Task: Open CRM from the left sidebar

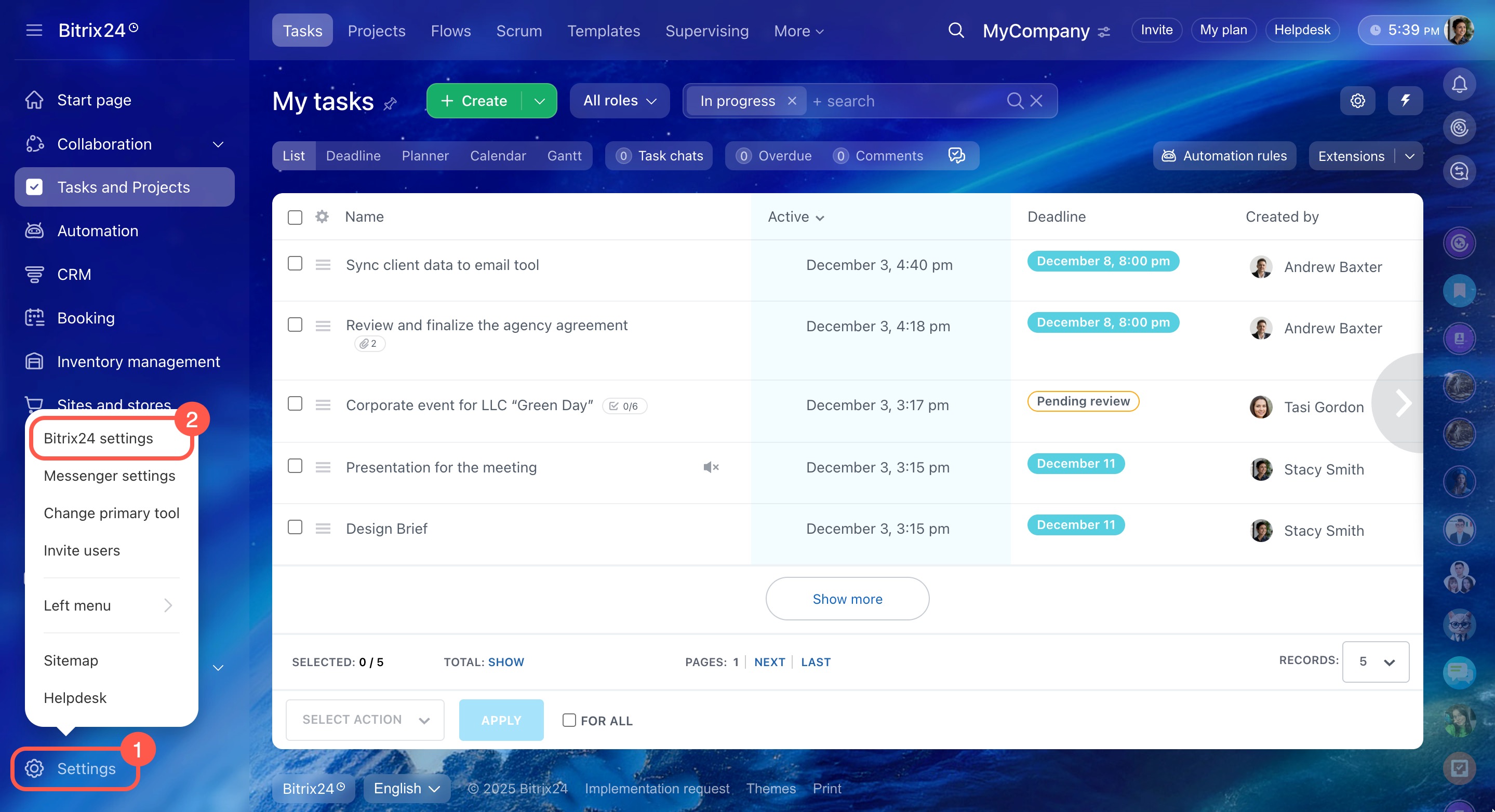Action: point(74,274)
